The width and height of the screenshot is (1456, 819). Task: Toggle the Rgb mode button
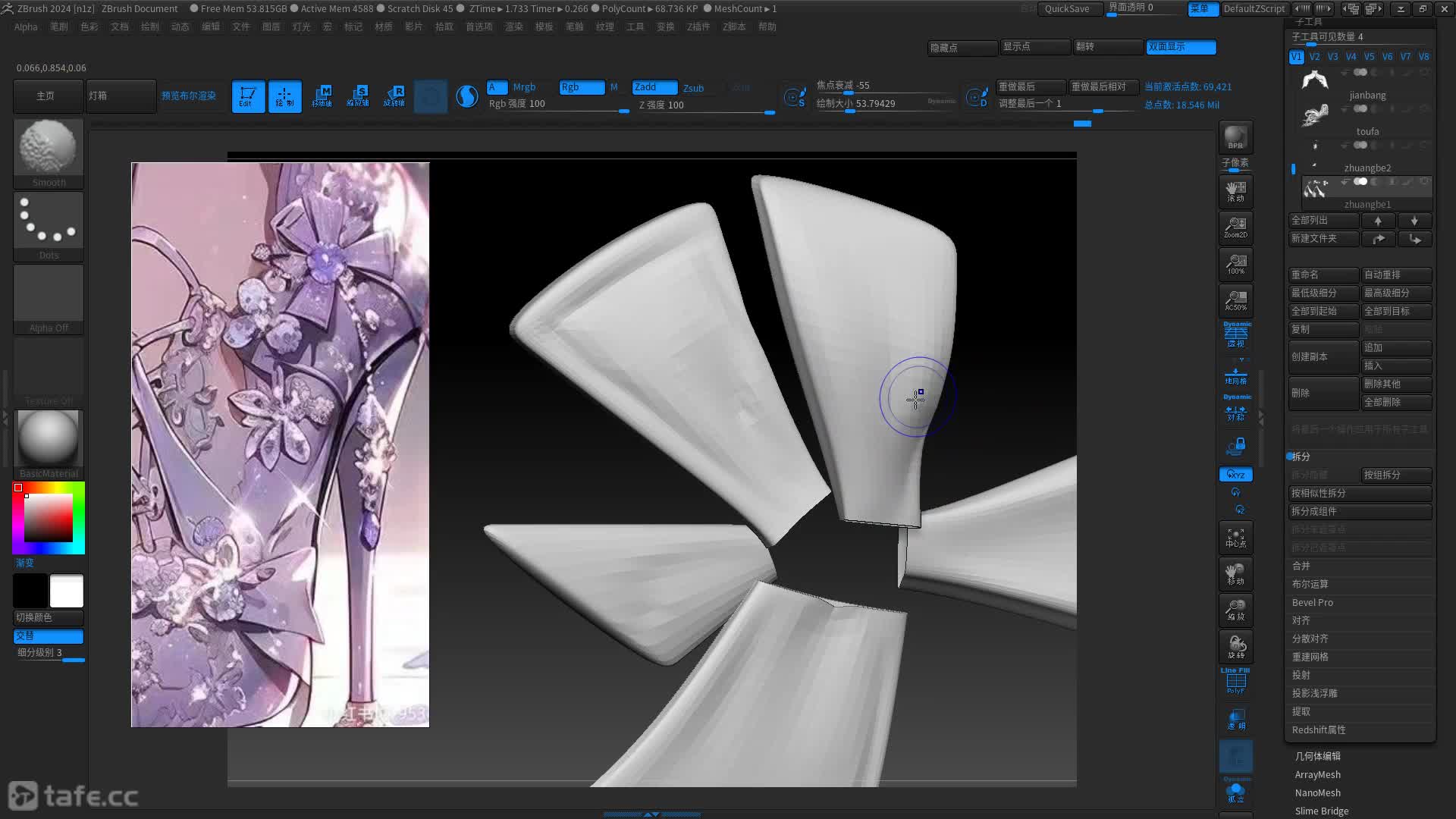tap(582, 87)
